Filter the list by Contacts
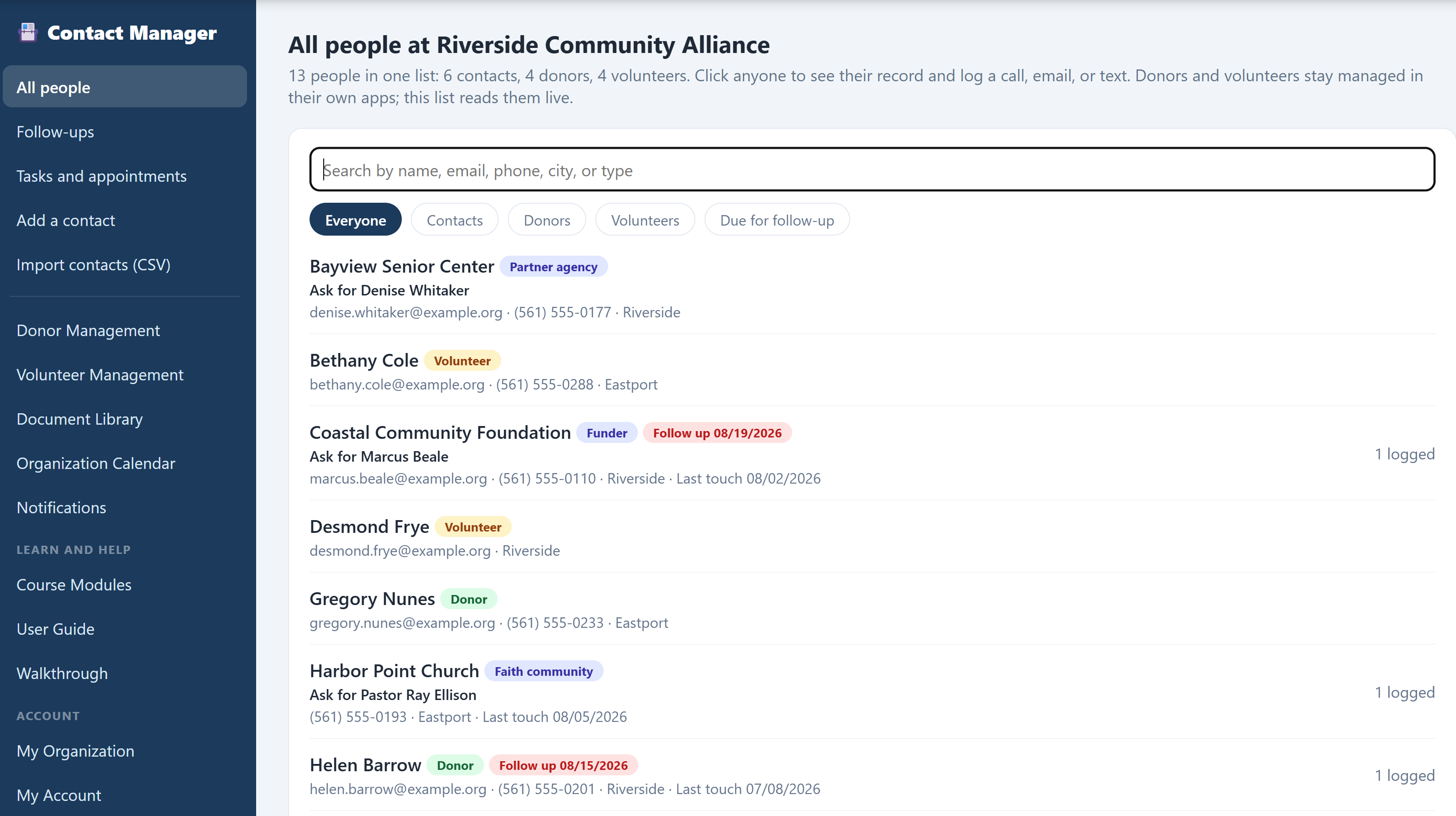The width and height of the screenshot is (1456, 816). pos(454,220)
